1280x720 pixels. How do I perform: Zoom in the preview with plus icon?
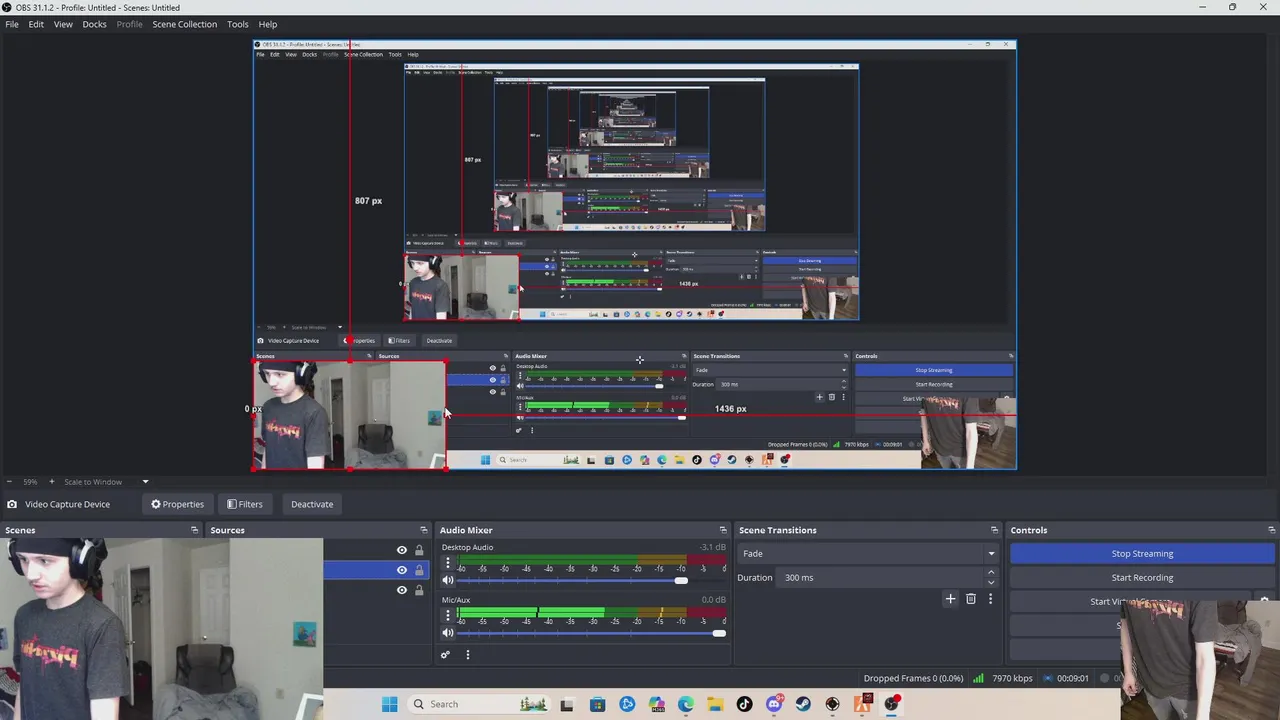(51, 482)
